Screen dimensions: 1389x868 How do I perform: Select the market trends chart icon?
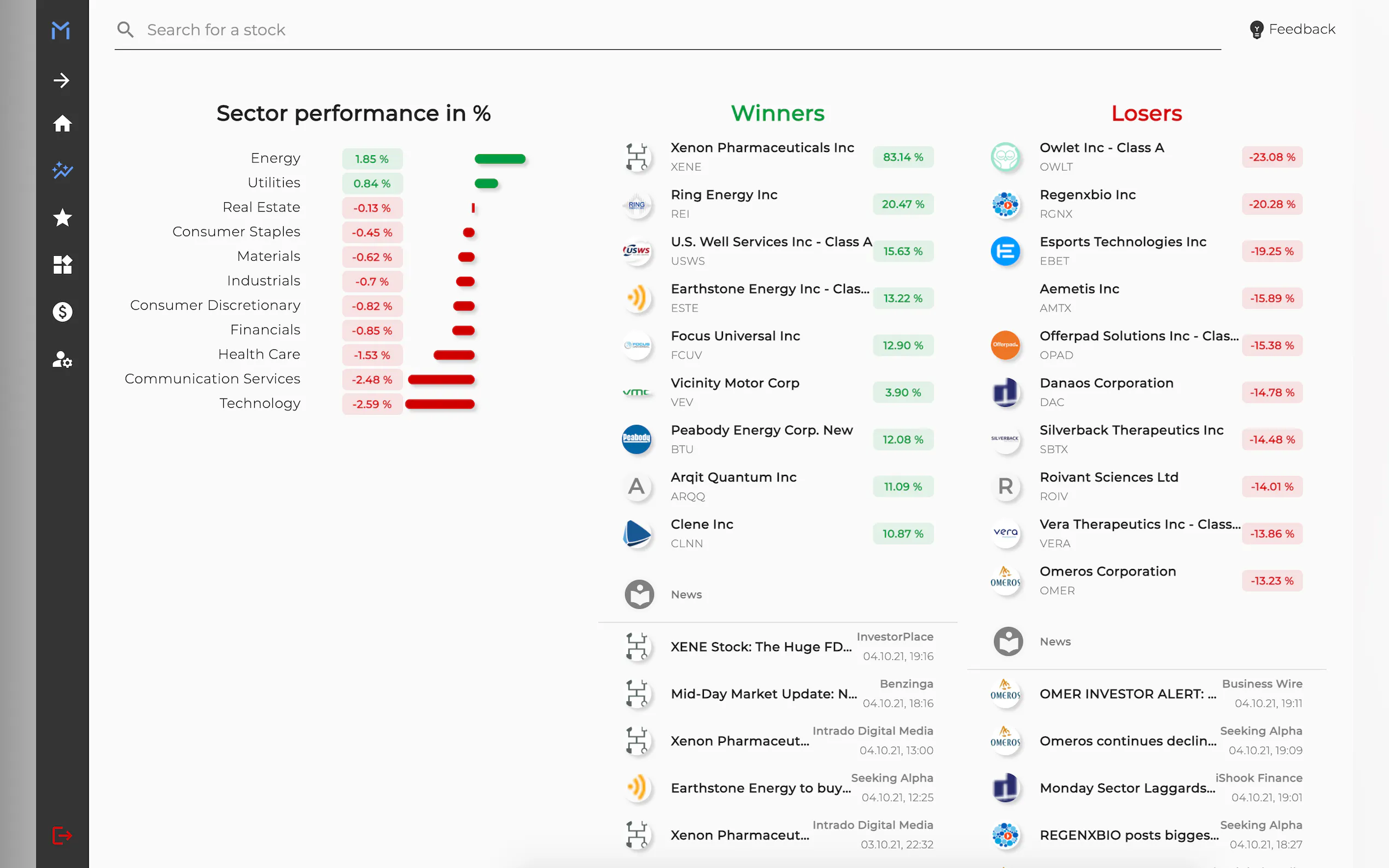pyautogui.click(x=62, y=171)
